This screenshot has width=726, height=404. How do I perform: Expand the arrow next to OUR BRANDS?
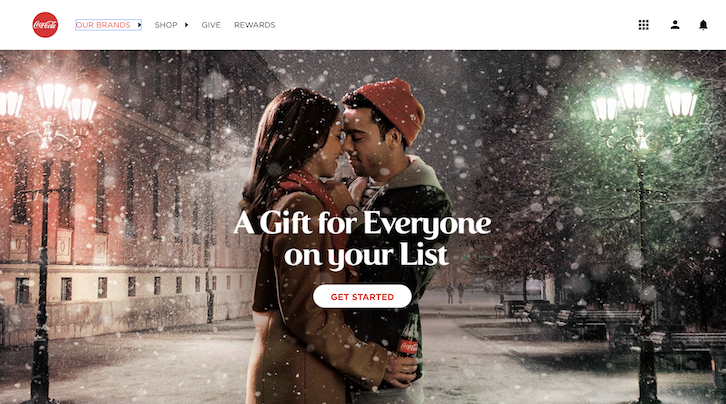point(139,25)
